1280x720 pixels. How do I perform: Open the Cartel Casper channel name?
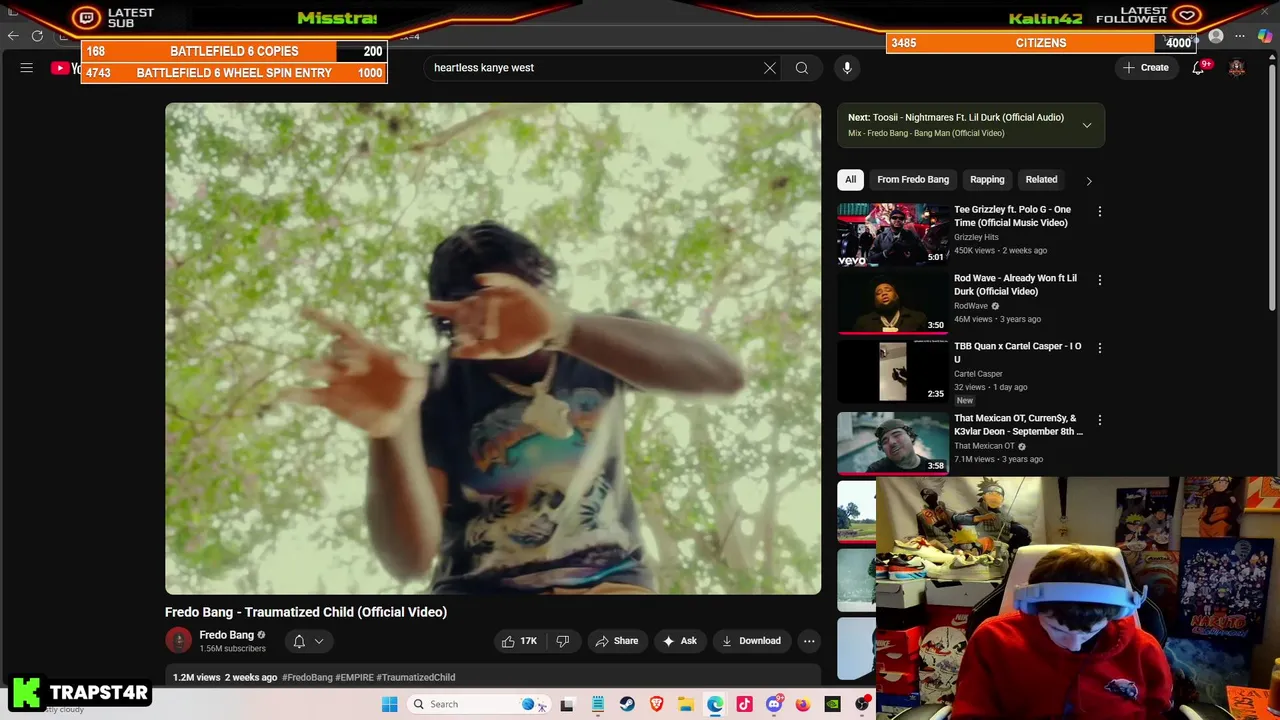pyautogui.click(x=978, y=374)
